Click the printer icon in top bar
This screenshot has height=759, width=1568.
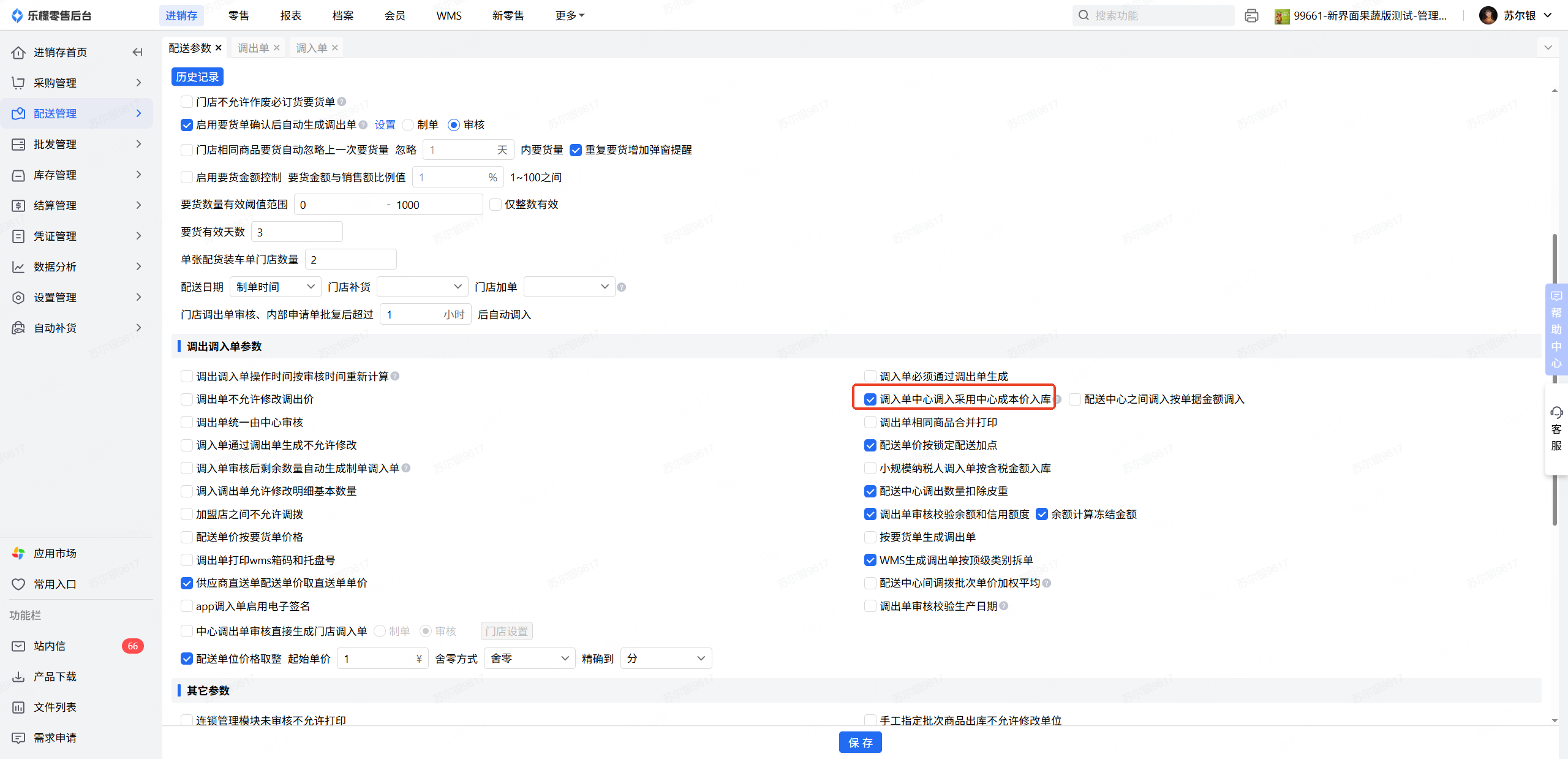[1251, 16]
